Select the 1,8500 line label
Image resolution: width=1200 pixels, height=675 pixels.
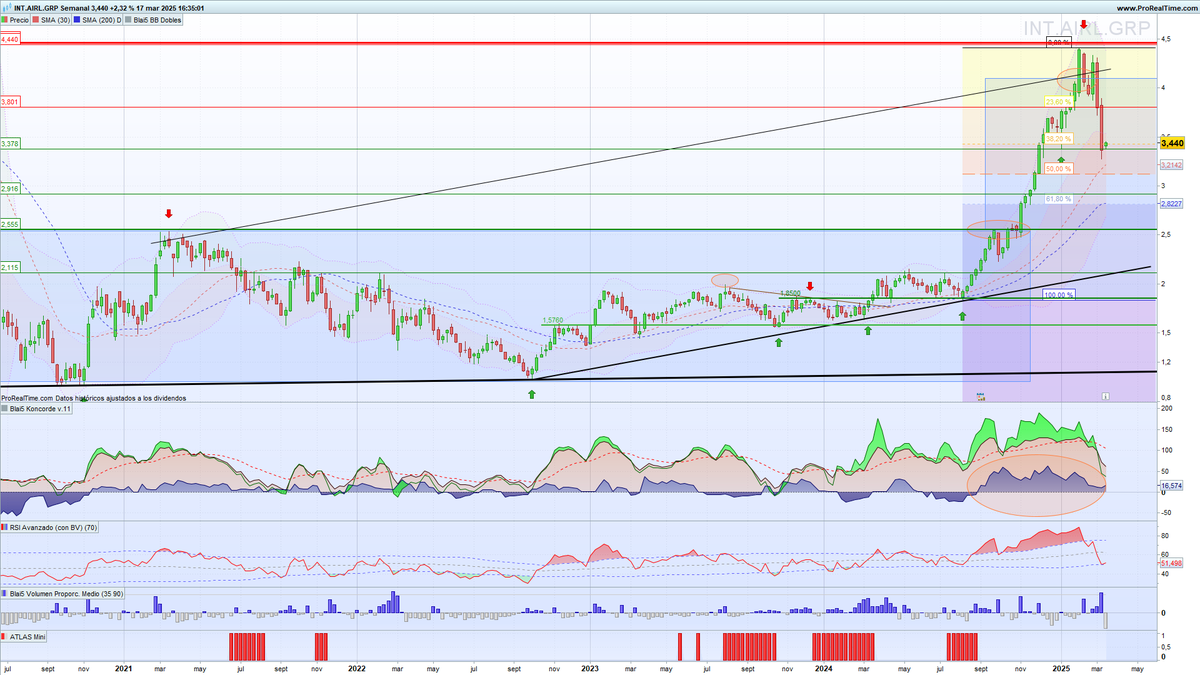(790, 293)
